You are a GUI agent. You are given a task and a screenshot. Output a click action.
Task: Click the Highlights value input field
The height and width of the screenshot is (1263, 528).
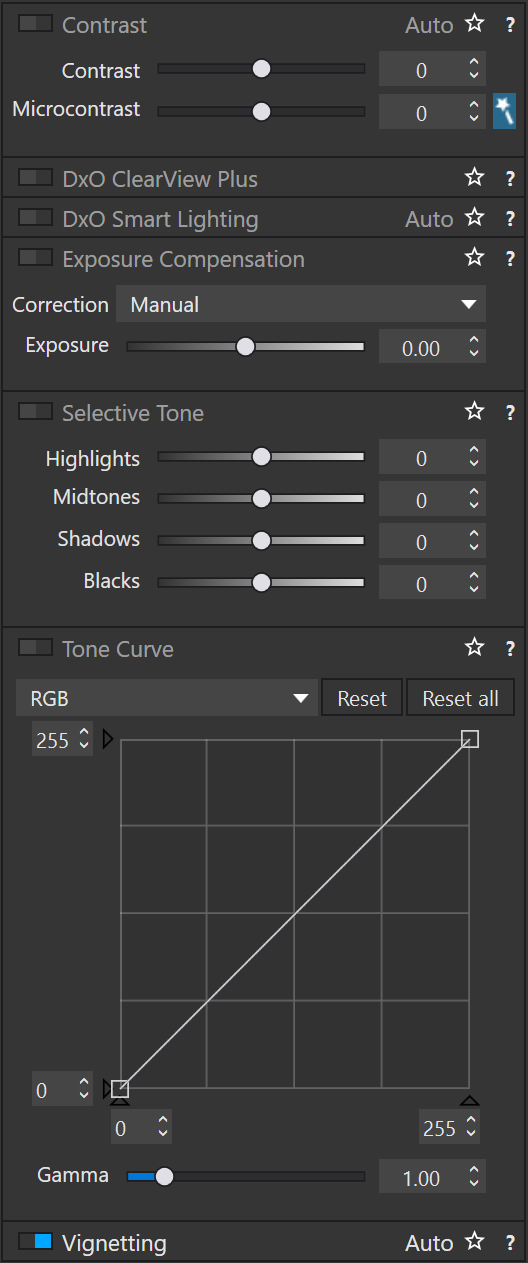click(432, 459)
